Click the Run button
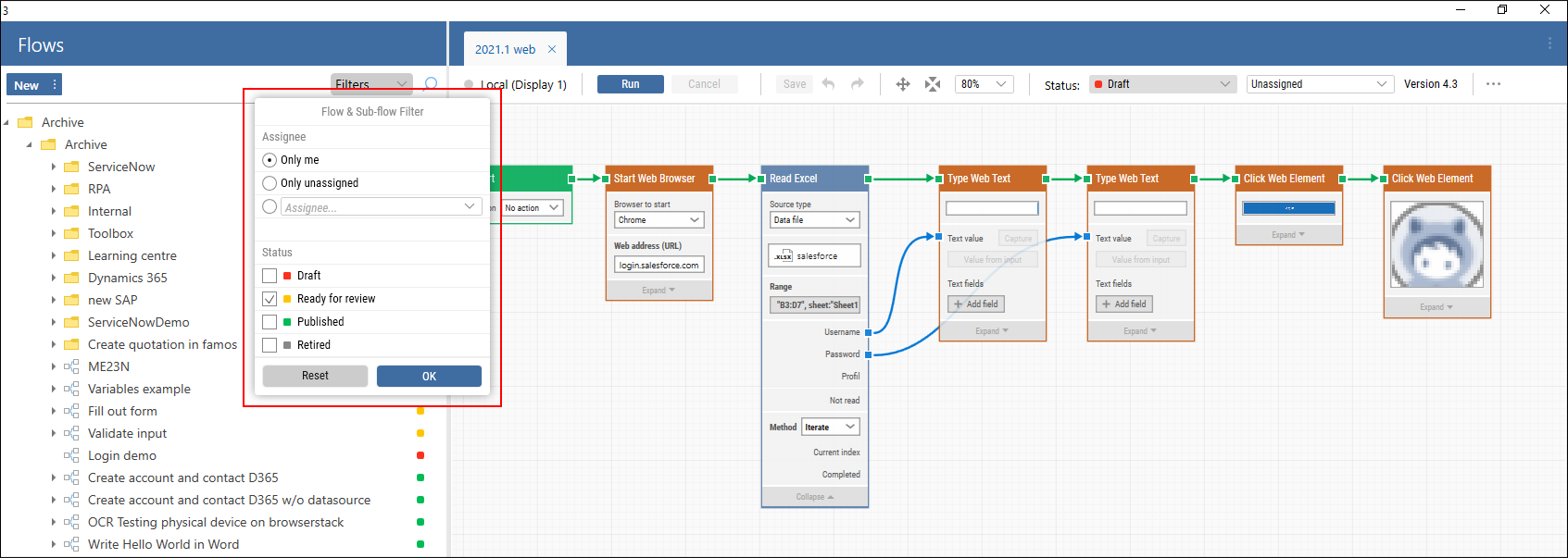 point(630,84)
